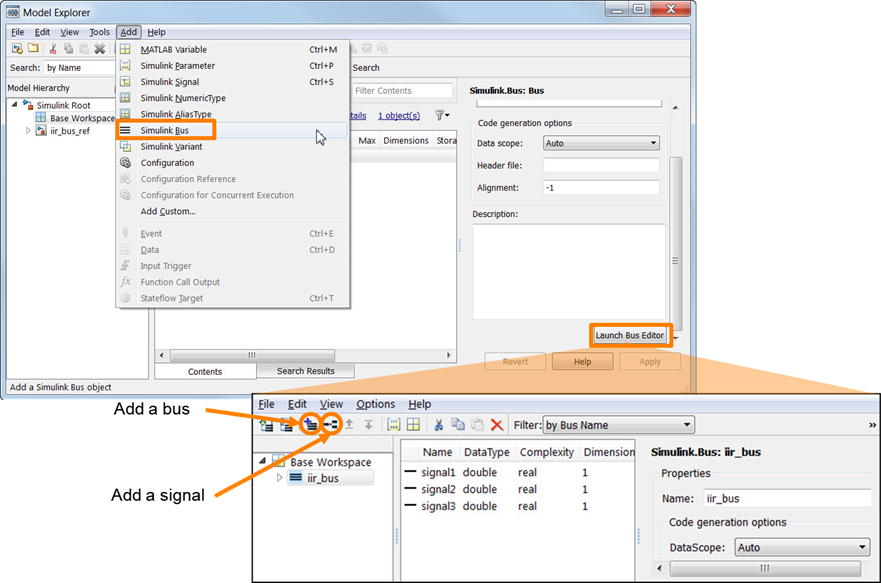Click the new model icon in Model Explorer toolbar
Viewport: 881px width, 583px height.
coord(17,49)
